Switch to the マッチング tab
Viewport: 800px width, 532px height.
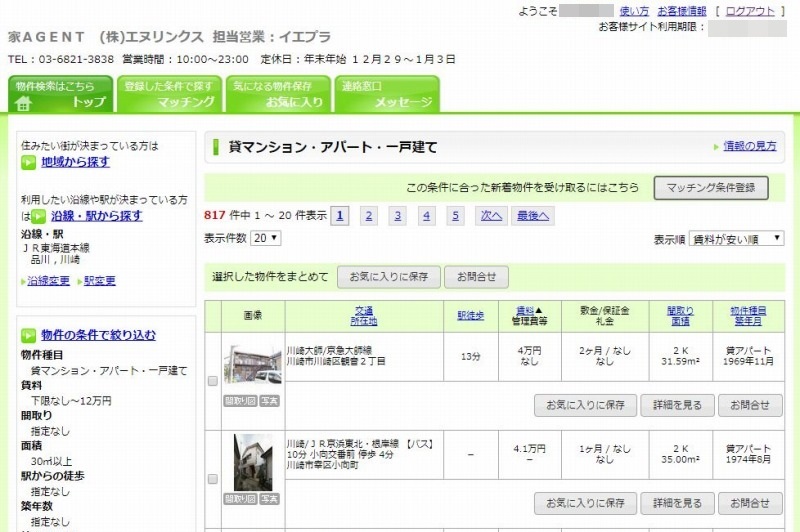169,94
